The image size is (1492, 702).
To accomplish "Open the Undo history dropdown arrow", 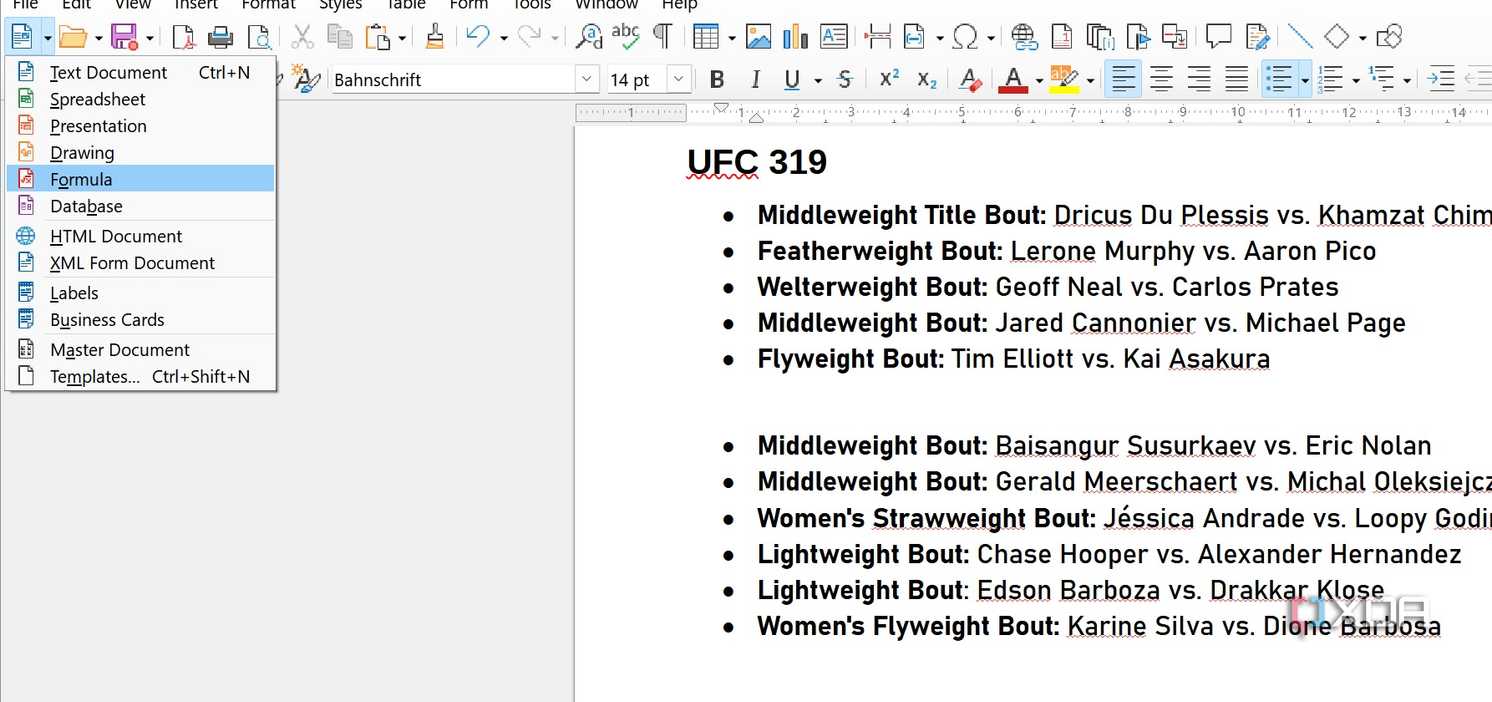I will (504, 39).
